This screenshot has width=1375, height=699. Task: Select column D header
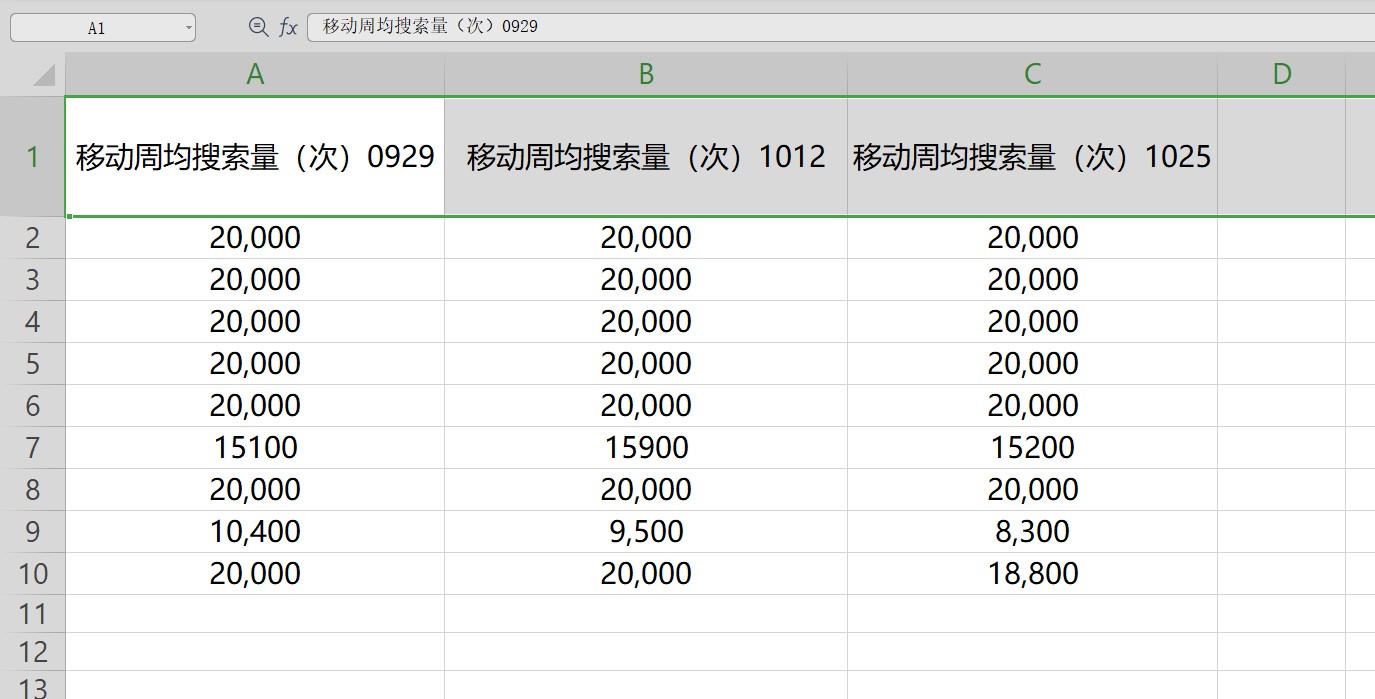(x=1281, y=74)
